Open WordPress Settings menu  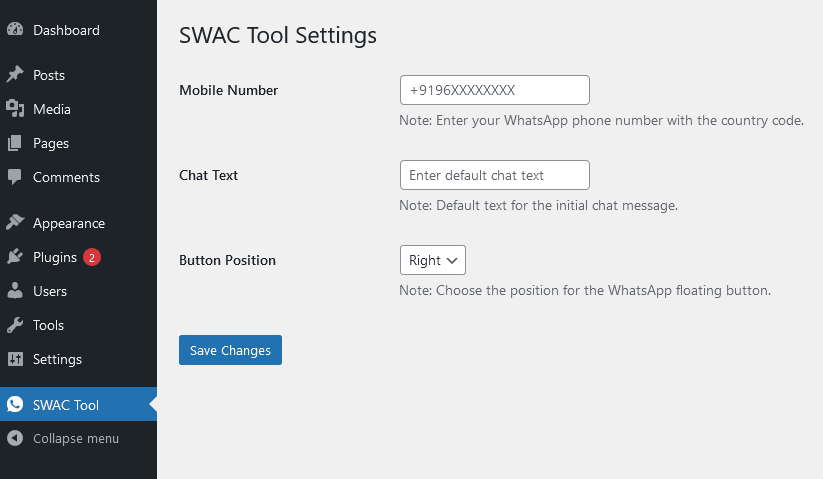click(78, 359)
